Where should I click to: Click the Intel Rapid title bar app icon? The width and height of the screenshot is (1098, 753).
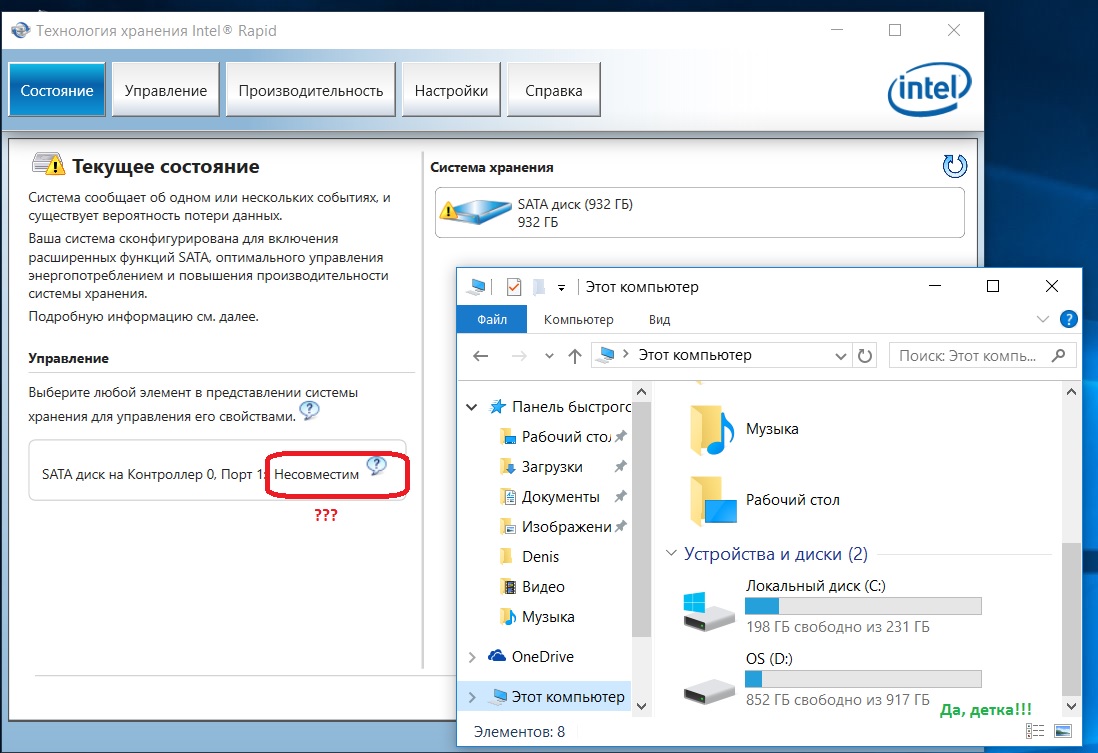pos(20,30)
